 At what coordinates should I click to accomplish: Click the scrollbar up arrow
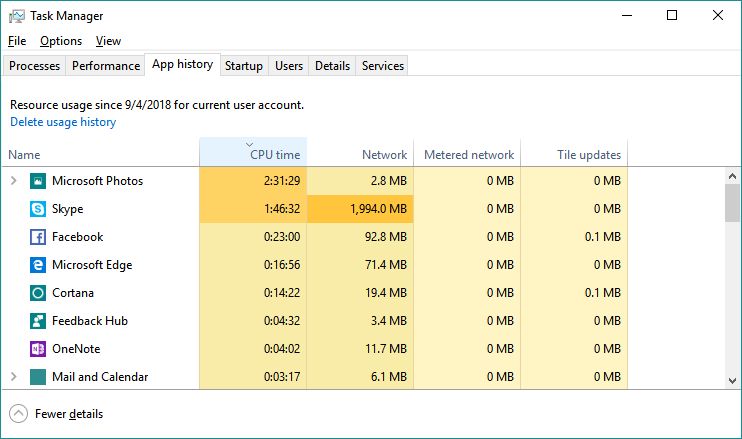click(733, 176)
